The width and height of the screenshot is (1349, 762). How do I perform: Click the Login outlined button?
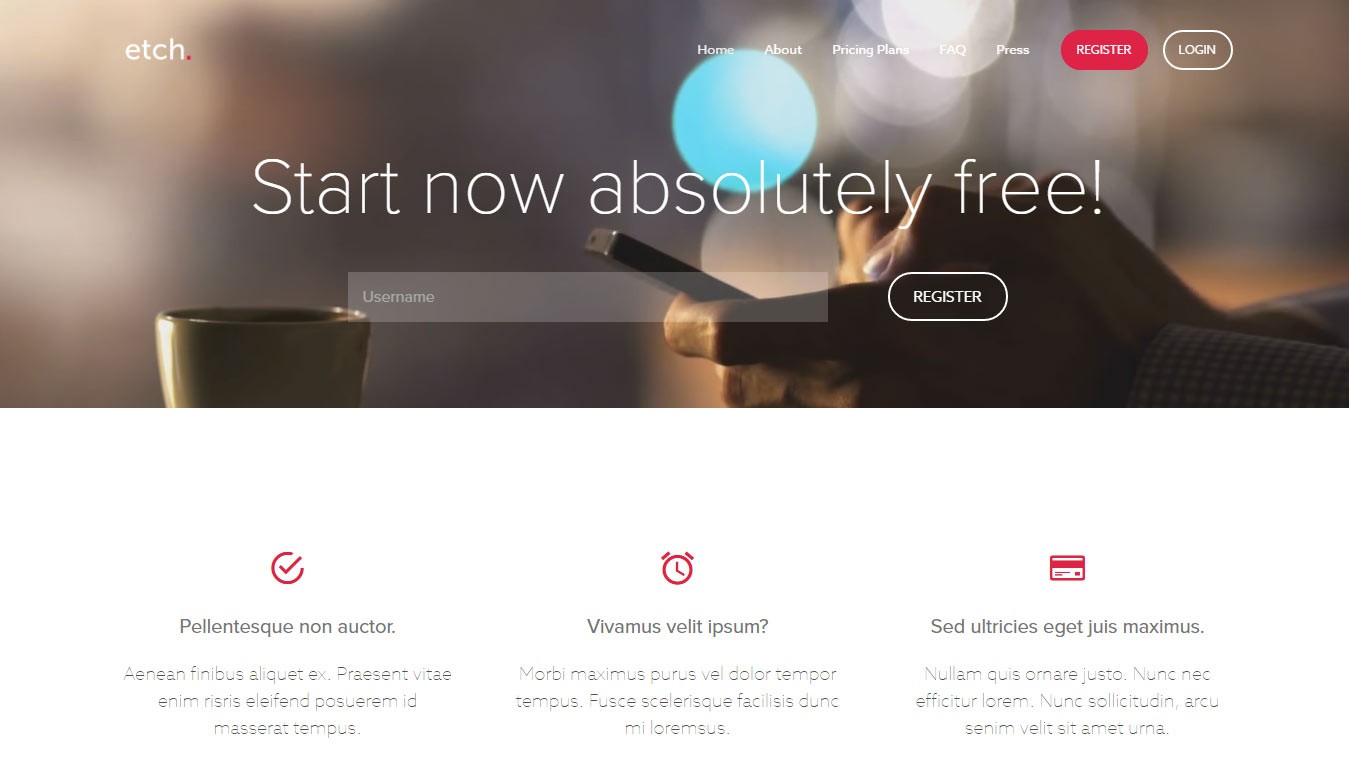1197,50
